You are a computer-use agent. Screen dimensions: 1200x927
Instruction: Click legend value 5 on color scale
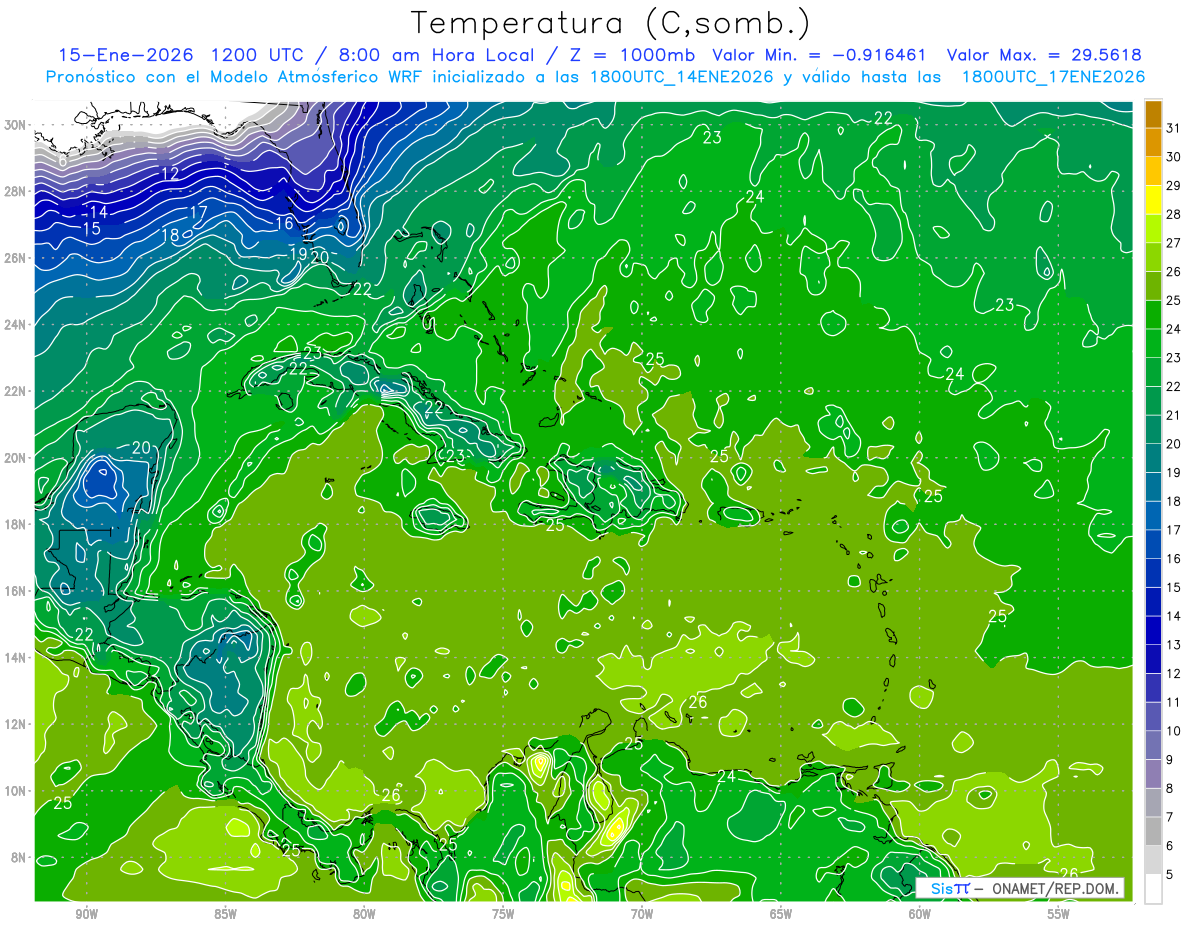pyautogui.click(x=1170, y=874)
